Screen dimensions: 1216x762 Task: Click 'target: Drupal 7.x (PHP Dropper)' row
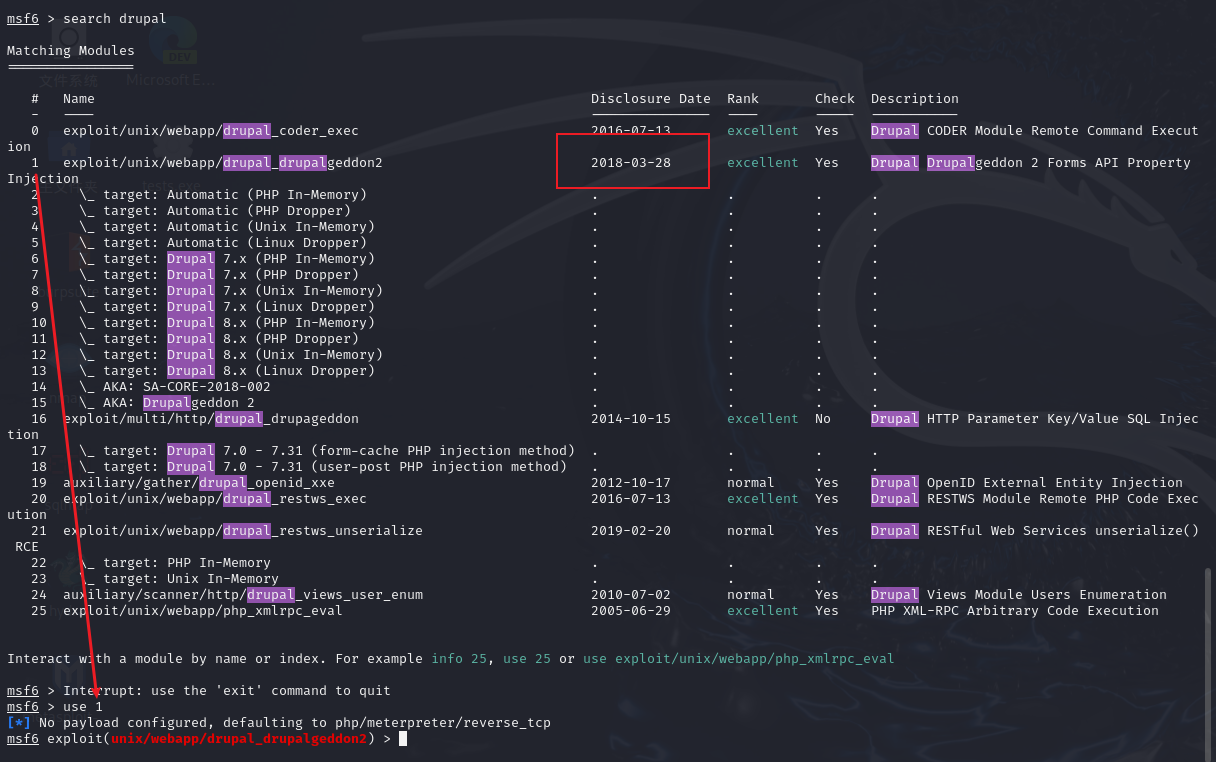(x=219, y=275)
